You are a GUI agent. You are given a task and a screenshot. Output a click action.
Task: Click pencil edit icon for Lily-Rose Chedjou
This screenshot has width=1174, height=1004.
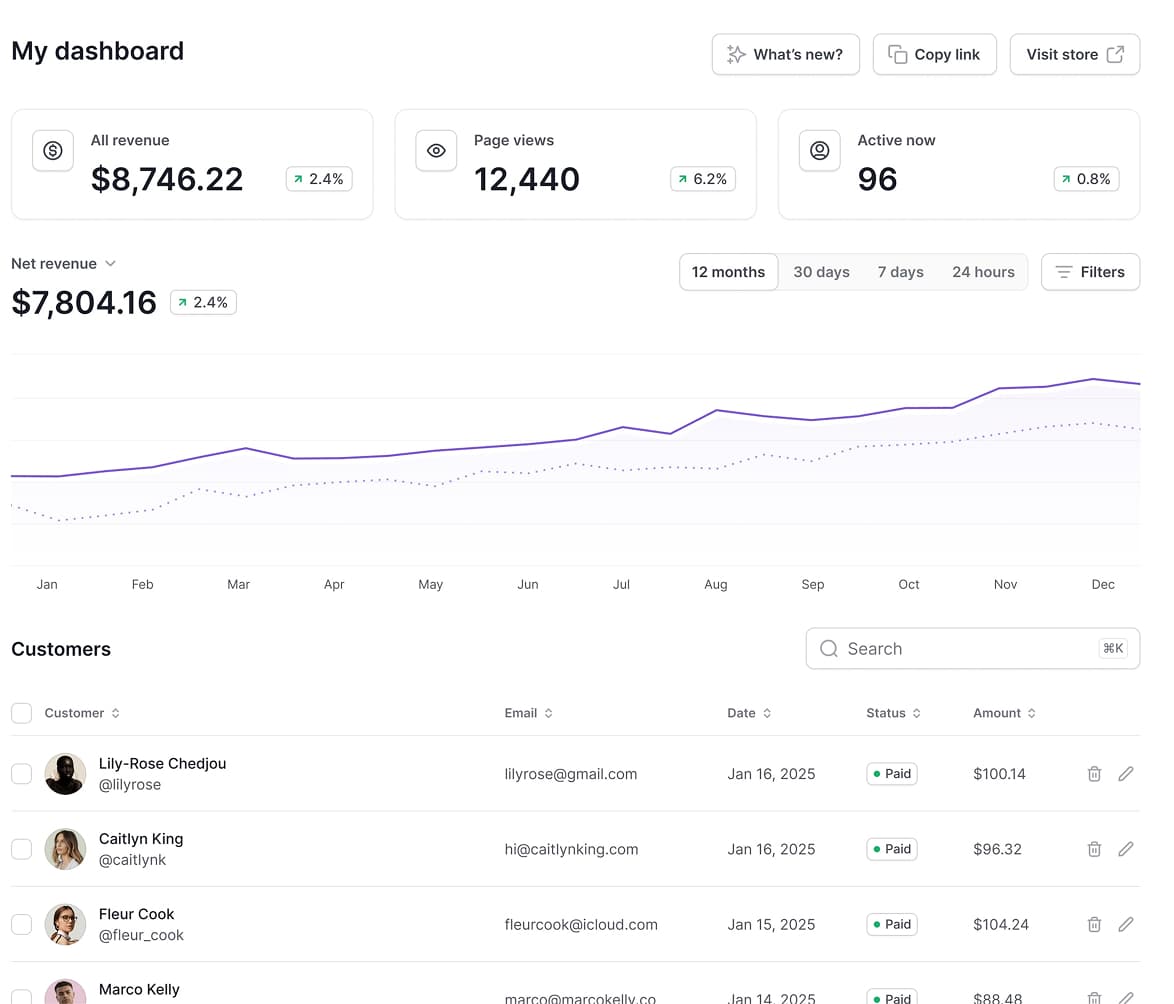tap(1126, 774)
